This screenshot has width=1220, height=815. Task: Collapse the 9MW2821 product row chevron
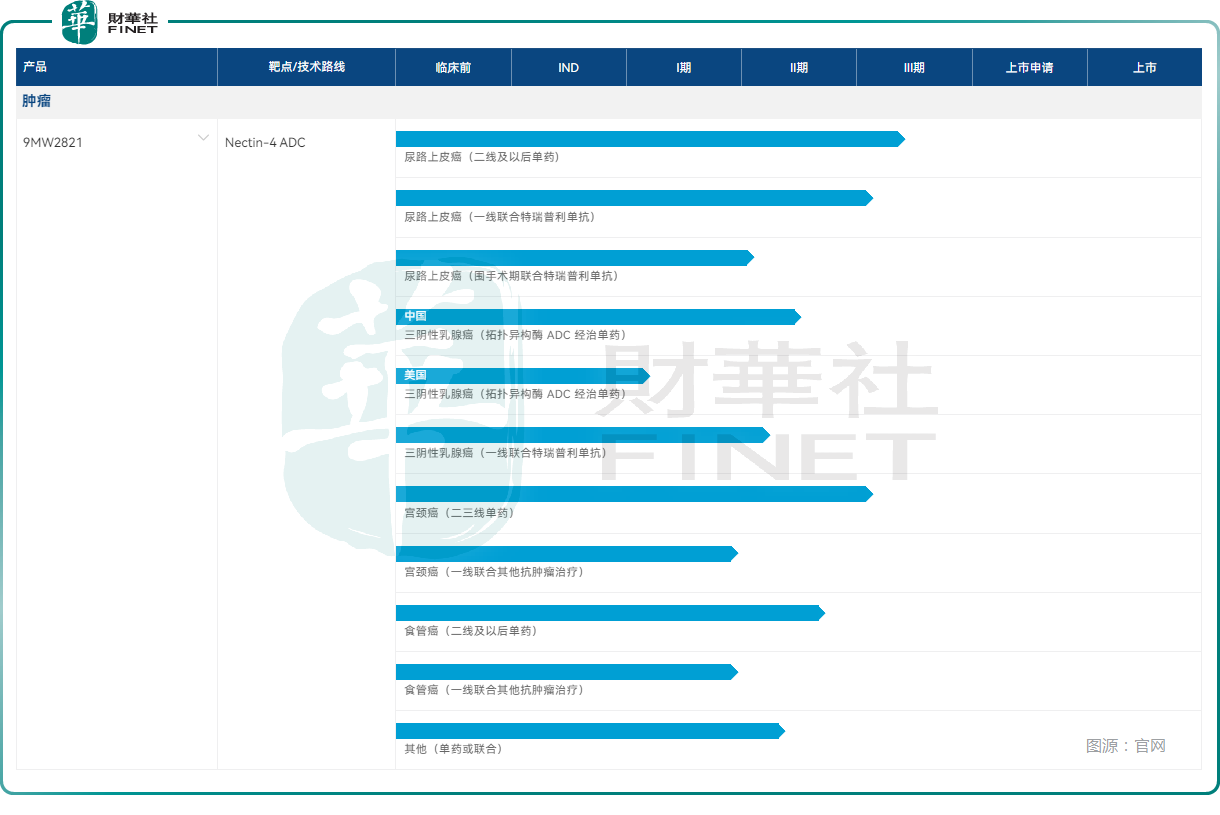203,138
